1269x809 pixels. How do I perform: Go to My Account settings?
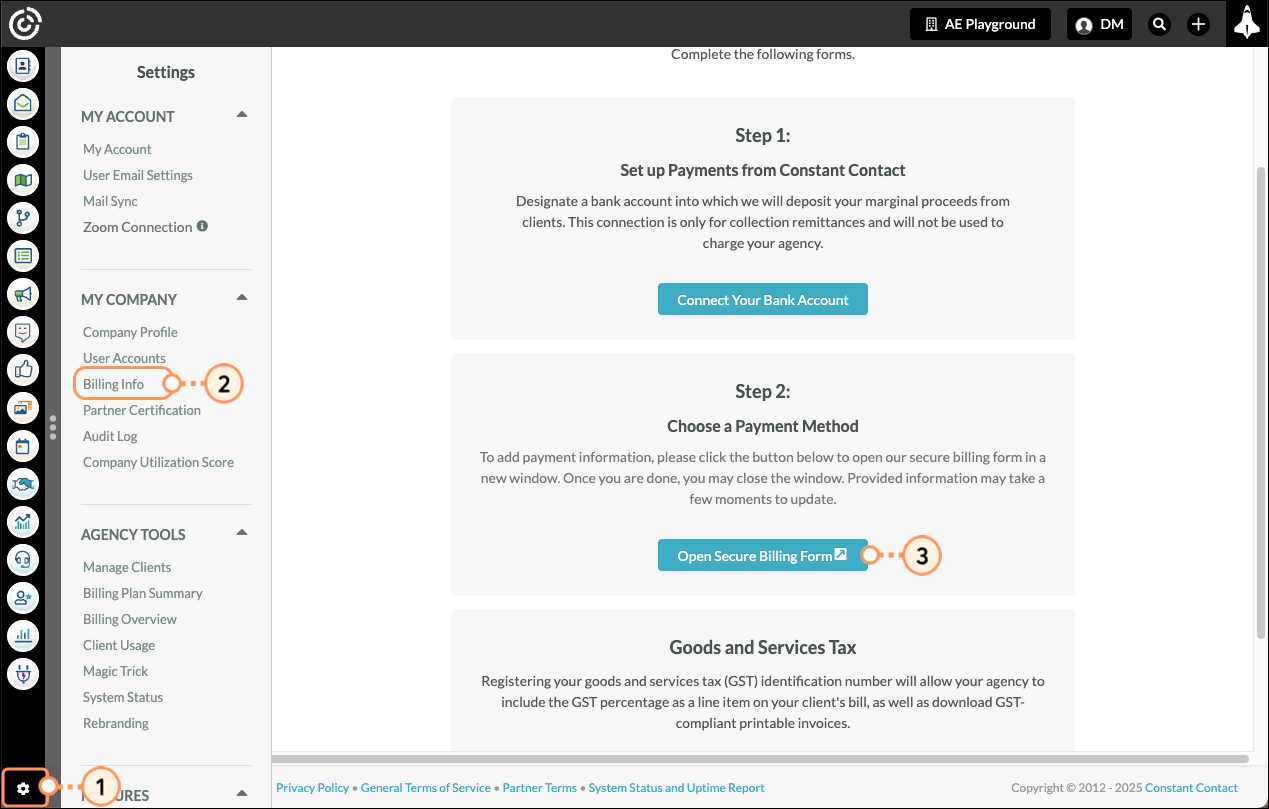point(117,149)
